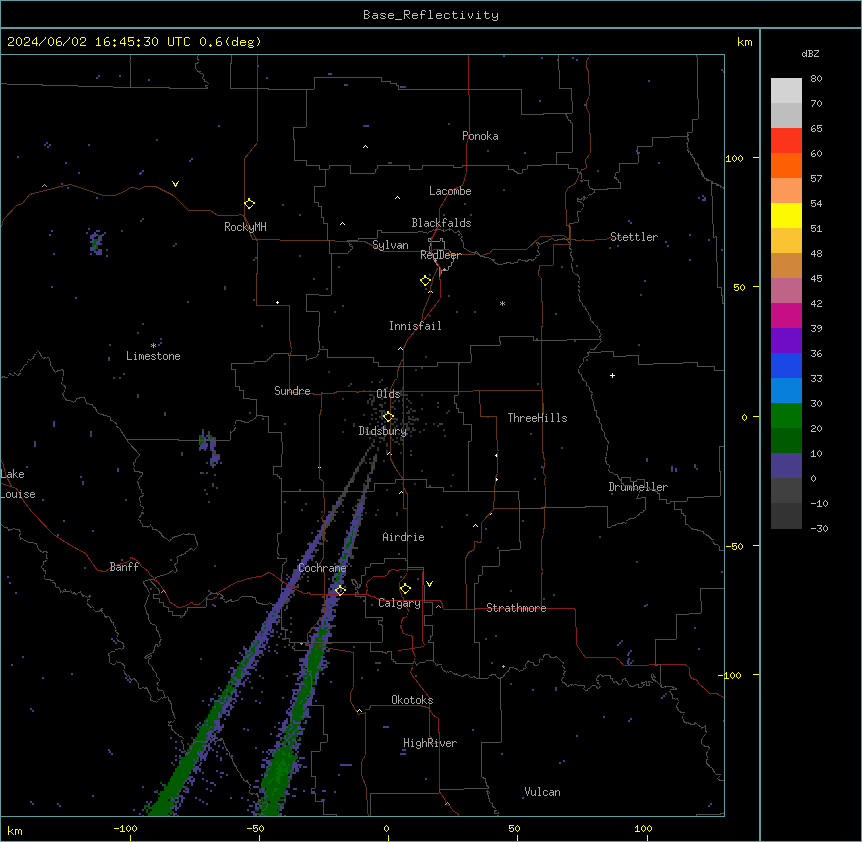The image size is (862, 842).
Task: Pick the green 20–30 dBZ legend swatch
Action: click(x=786, y=416)
